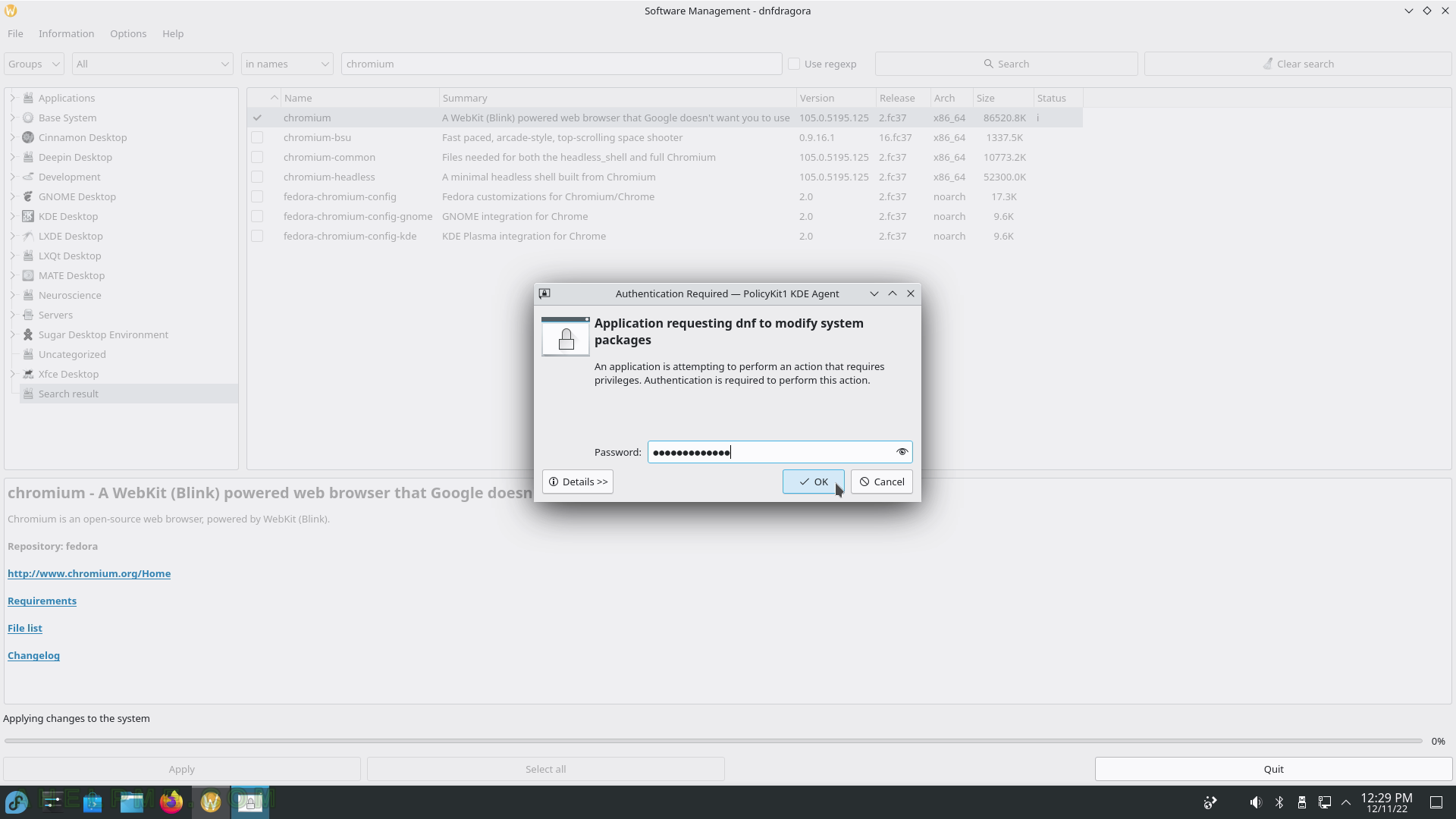The width and height of the screenshot is (1456, 819).
Task: Open the Changelog link
Action: pos(33,655)
